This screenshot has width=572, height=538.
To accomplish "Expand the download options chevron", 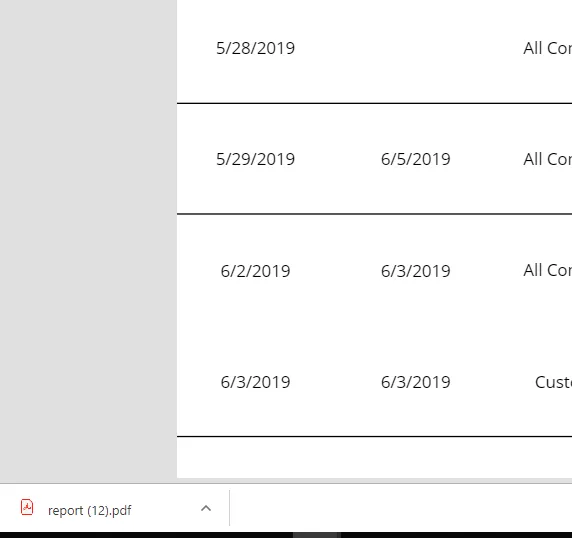I will tap(206, 508).
